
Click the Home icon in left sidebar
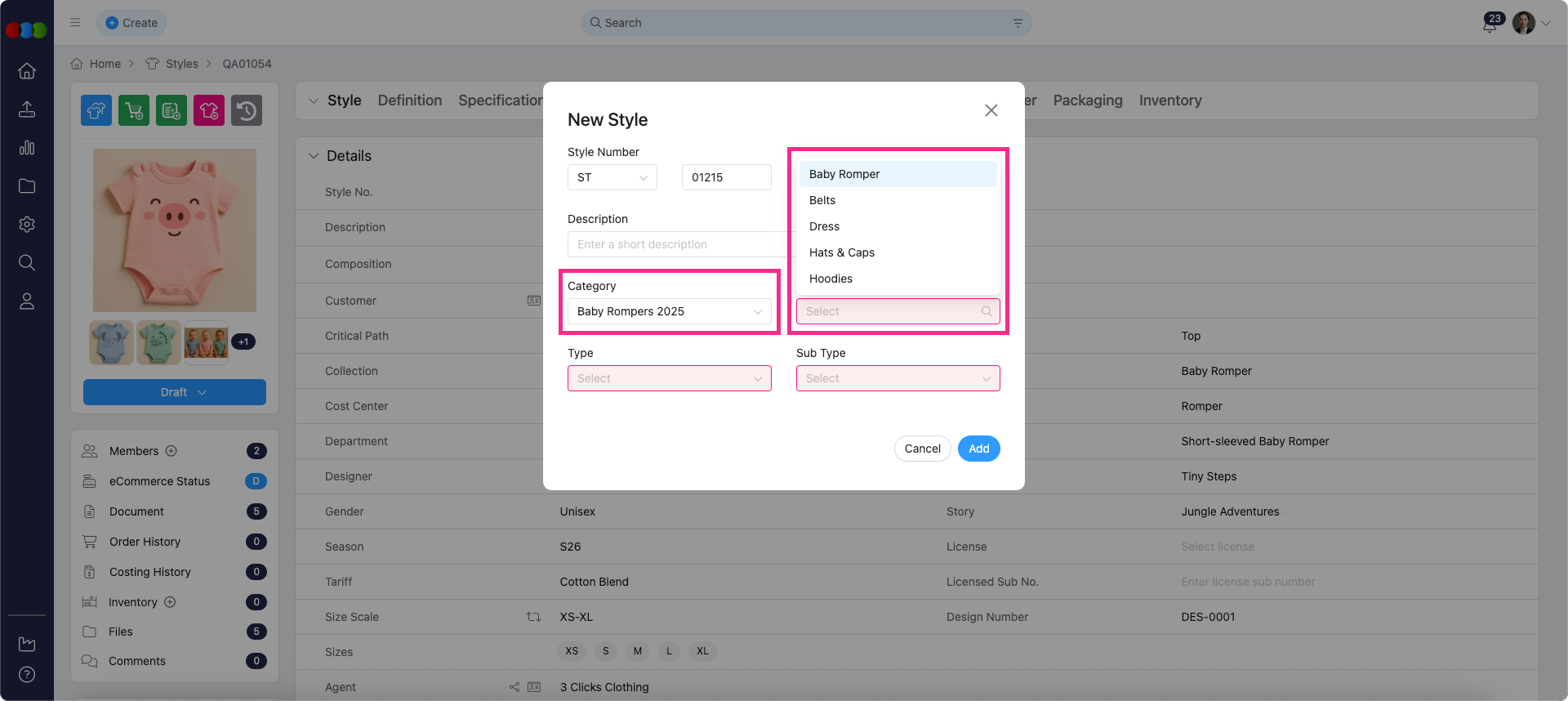coord(27,71)
